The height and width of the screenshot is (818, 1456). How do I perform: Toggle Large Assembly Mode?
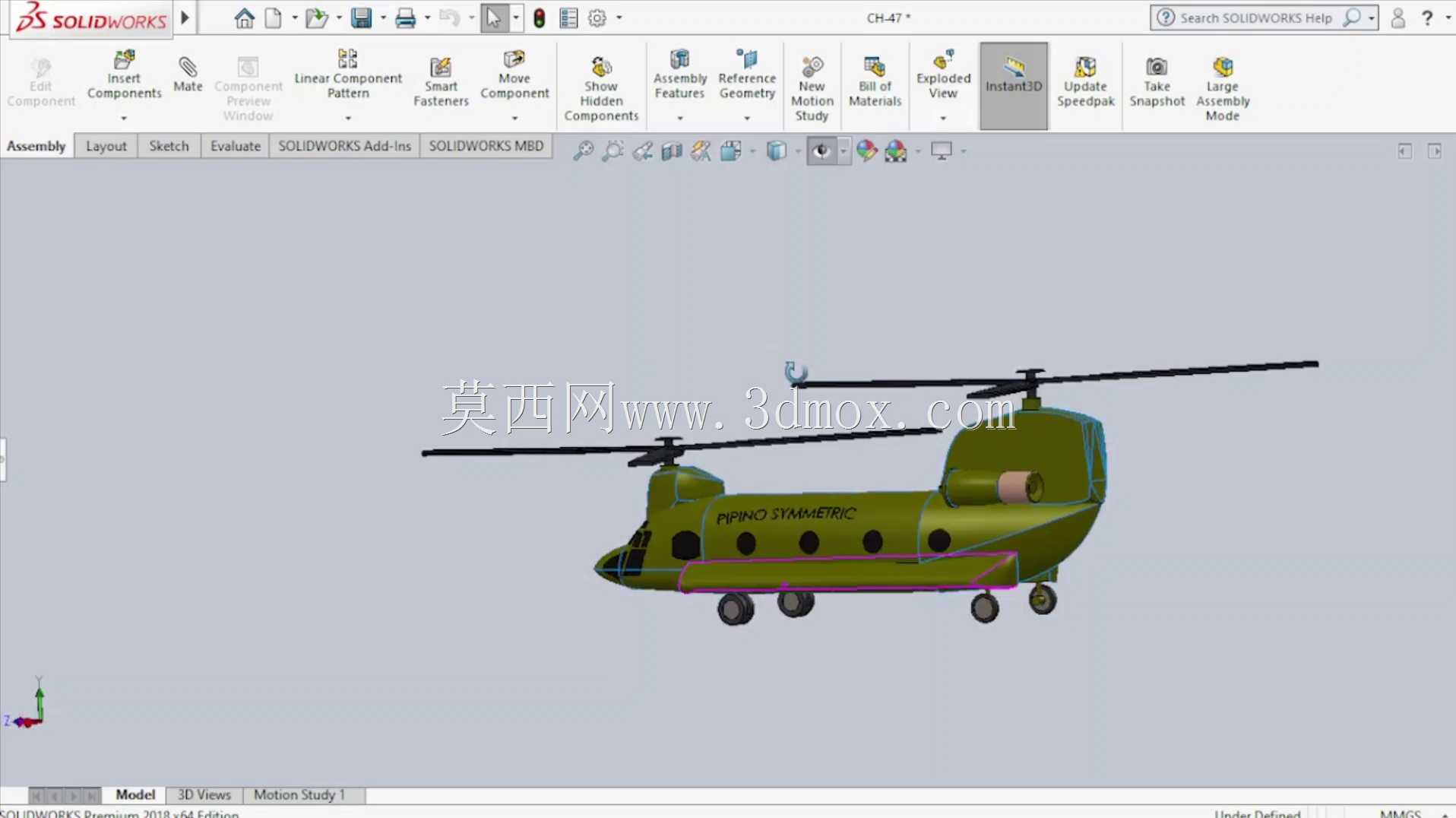1222,89
